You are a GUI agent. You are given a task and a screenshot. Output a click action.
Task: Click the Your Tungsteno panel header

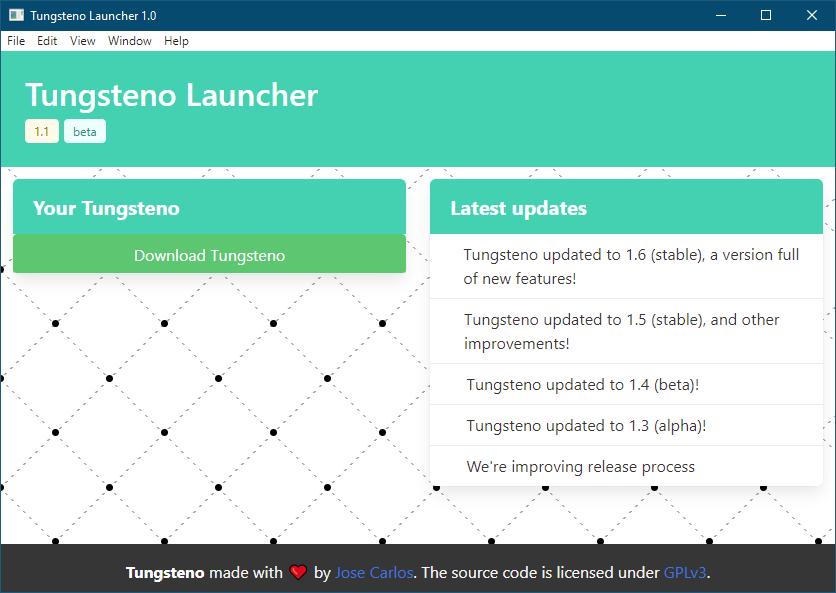click(210, 207)
